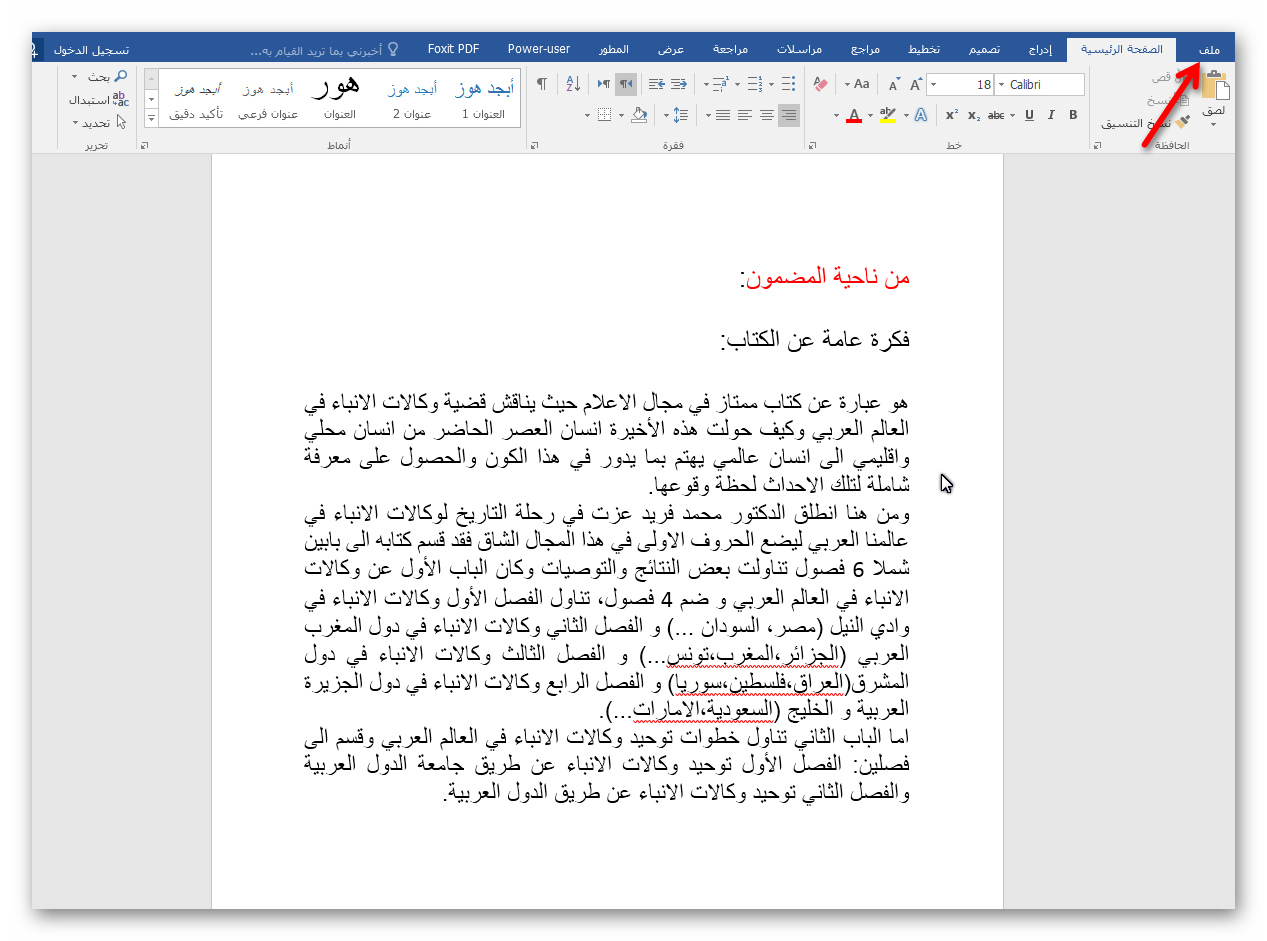Screen dimensions: 1267x941
Task: Open the File (ملف) tab
Action: click(1209, 50)
